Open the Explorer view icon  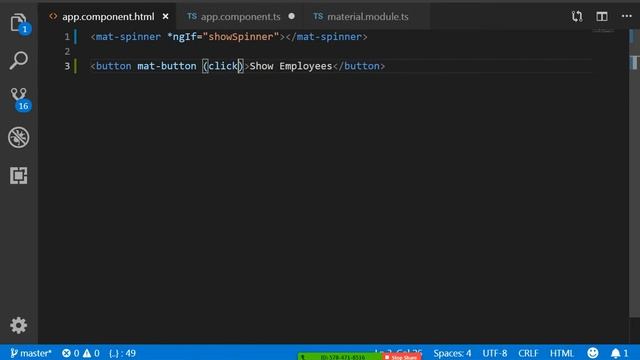tap(19, 23)
